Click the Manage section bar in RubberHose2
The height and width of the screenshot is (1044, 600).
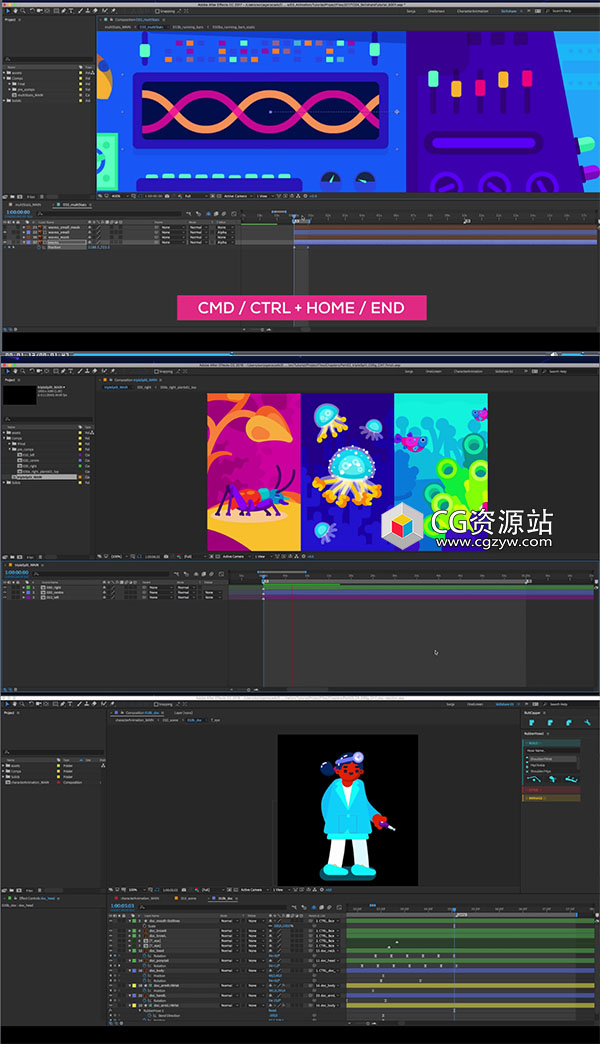(552, 798)
